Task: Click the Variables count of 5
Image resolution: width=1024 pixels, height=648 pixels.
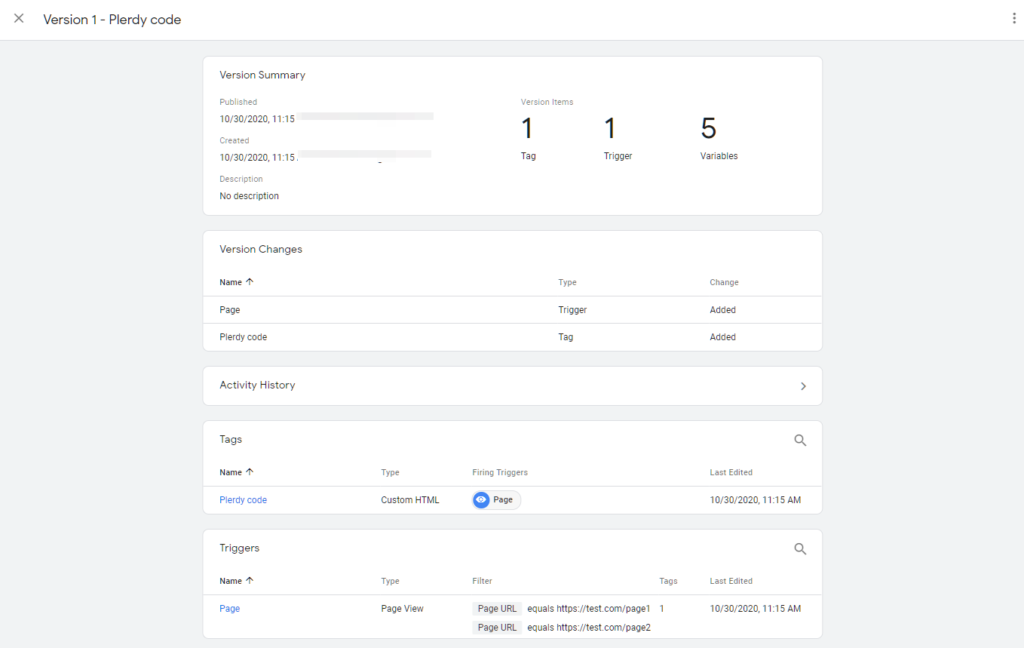Action: pos(709,129)
